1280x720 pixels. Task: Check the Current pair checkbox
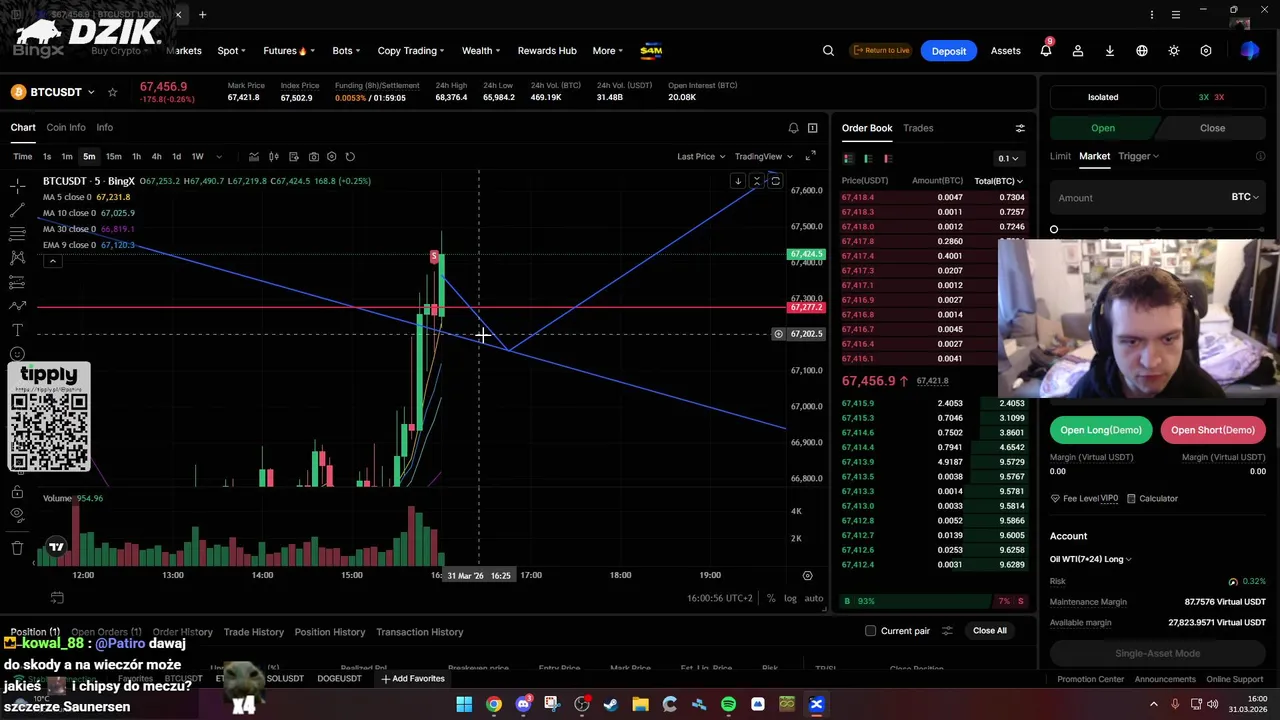coord(870,631)
